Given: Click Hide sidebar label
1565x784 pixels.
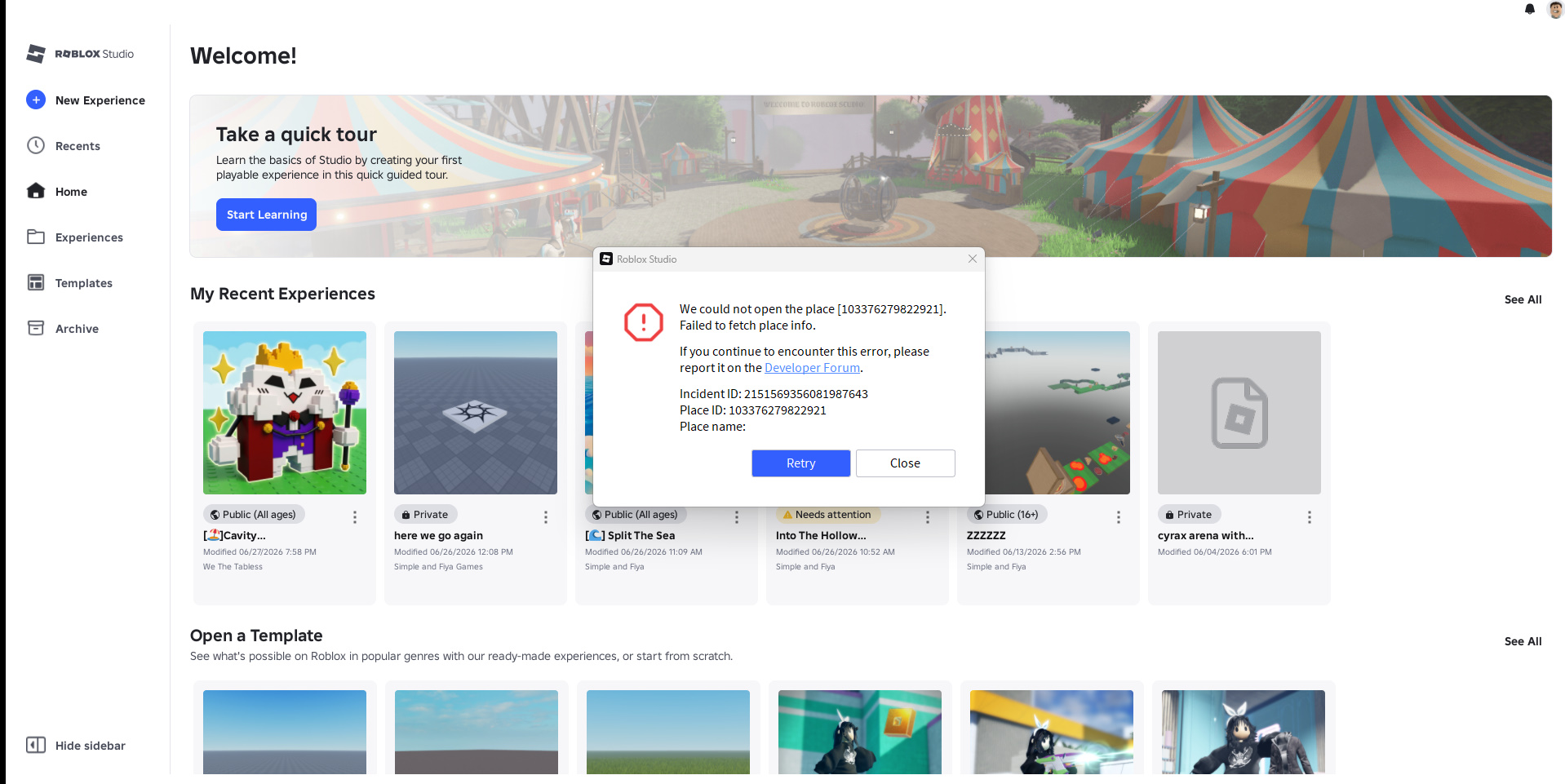Looking at the screenshot, I should 91,746.
